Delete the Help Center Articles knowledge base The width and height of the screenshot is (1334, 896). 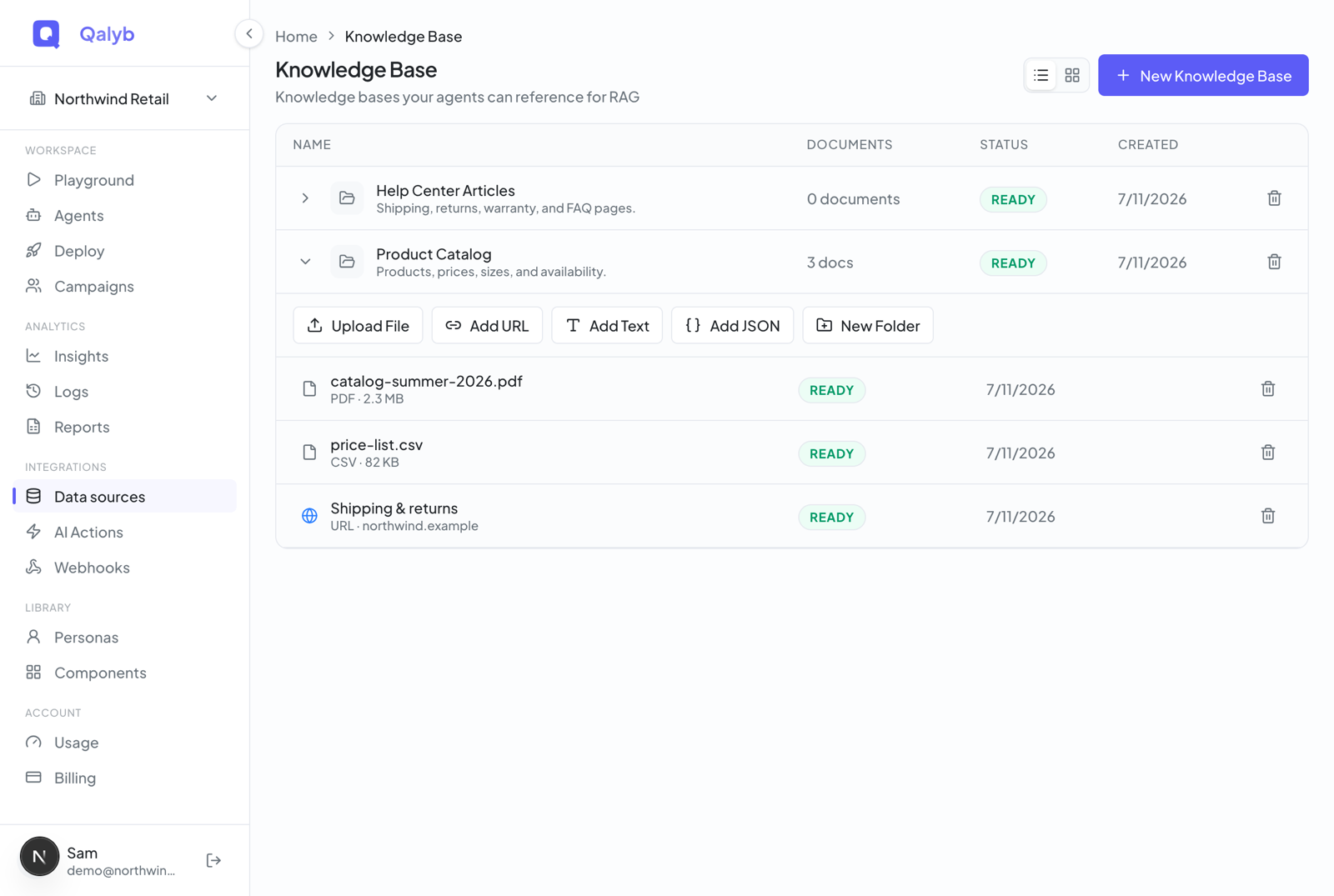(x=1274, y=198)
